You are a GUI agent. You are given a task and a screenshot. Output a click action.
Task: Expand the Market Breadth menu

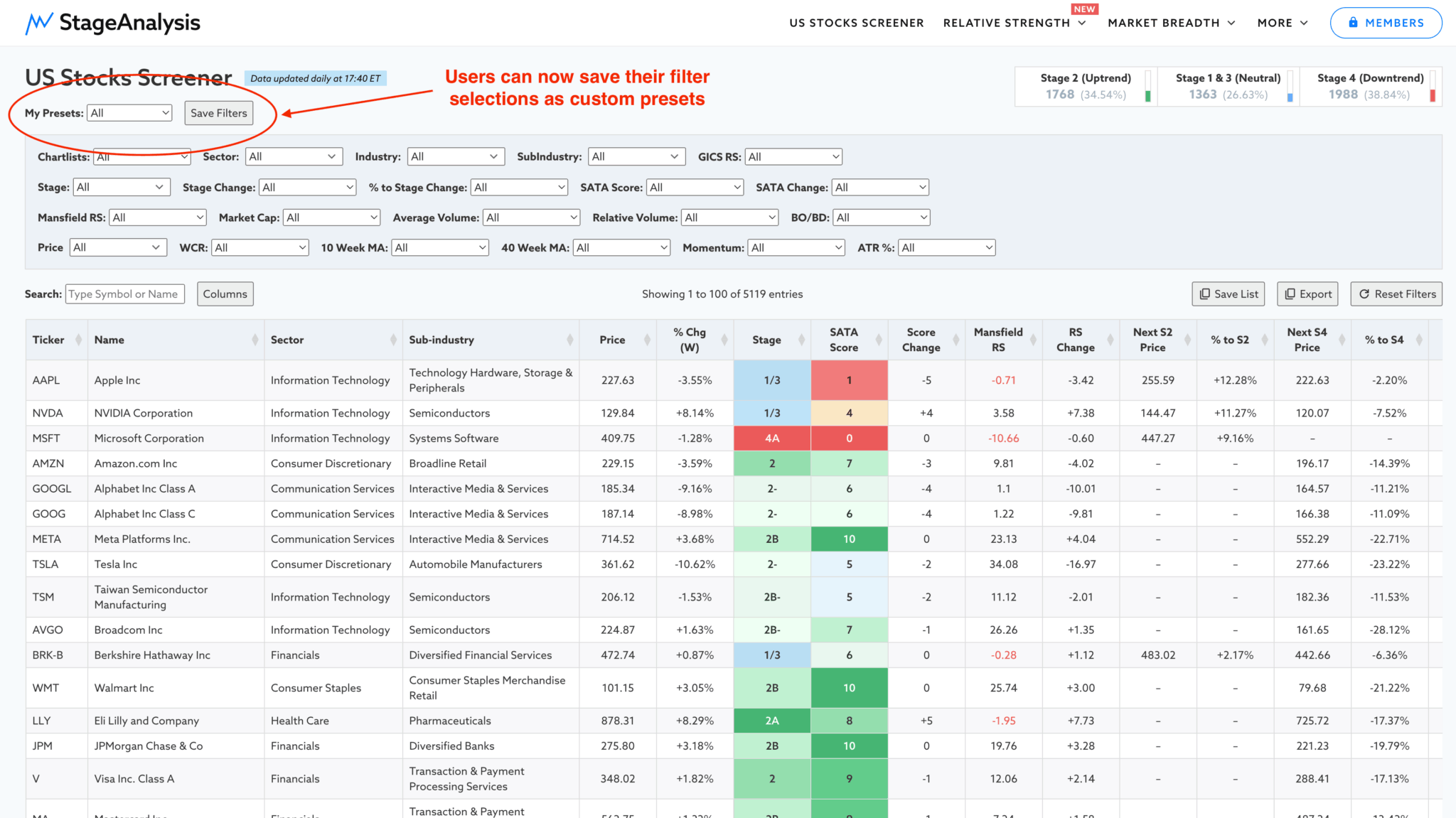pyautogui.click(x=1172, y=23)
